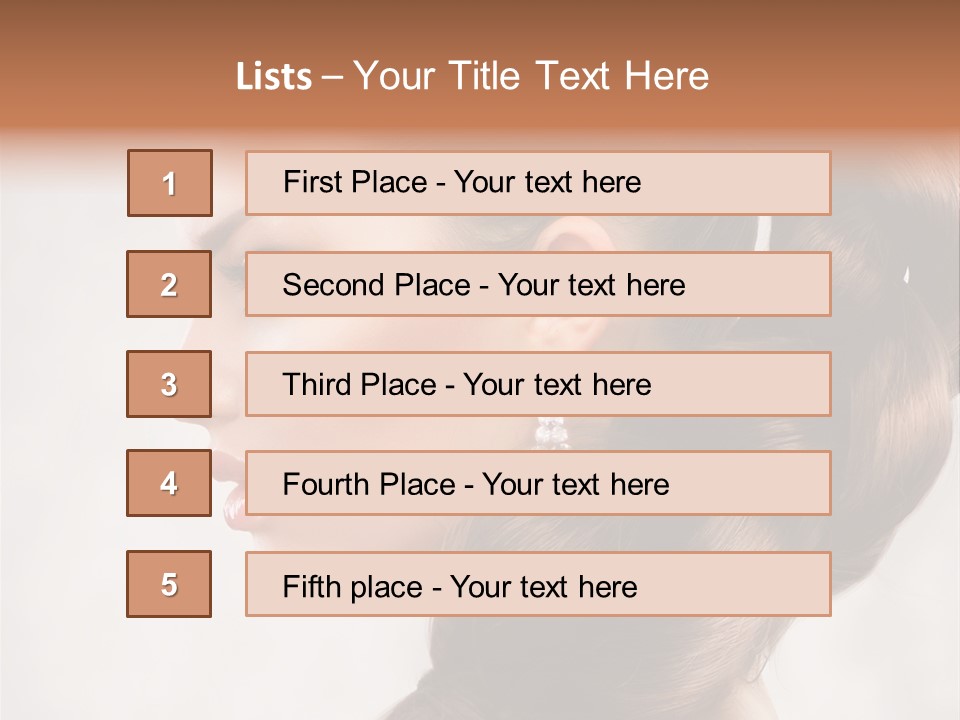Click the number 1 box
Screen dimensions: 960x720
coord(170,183)
